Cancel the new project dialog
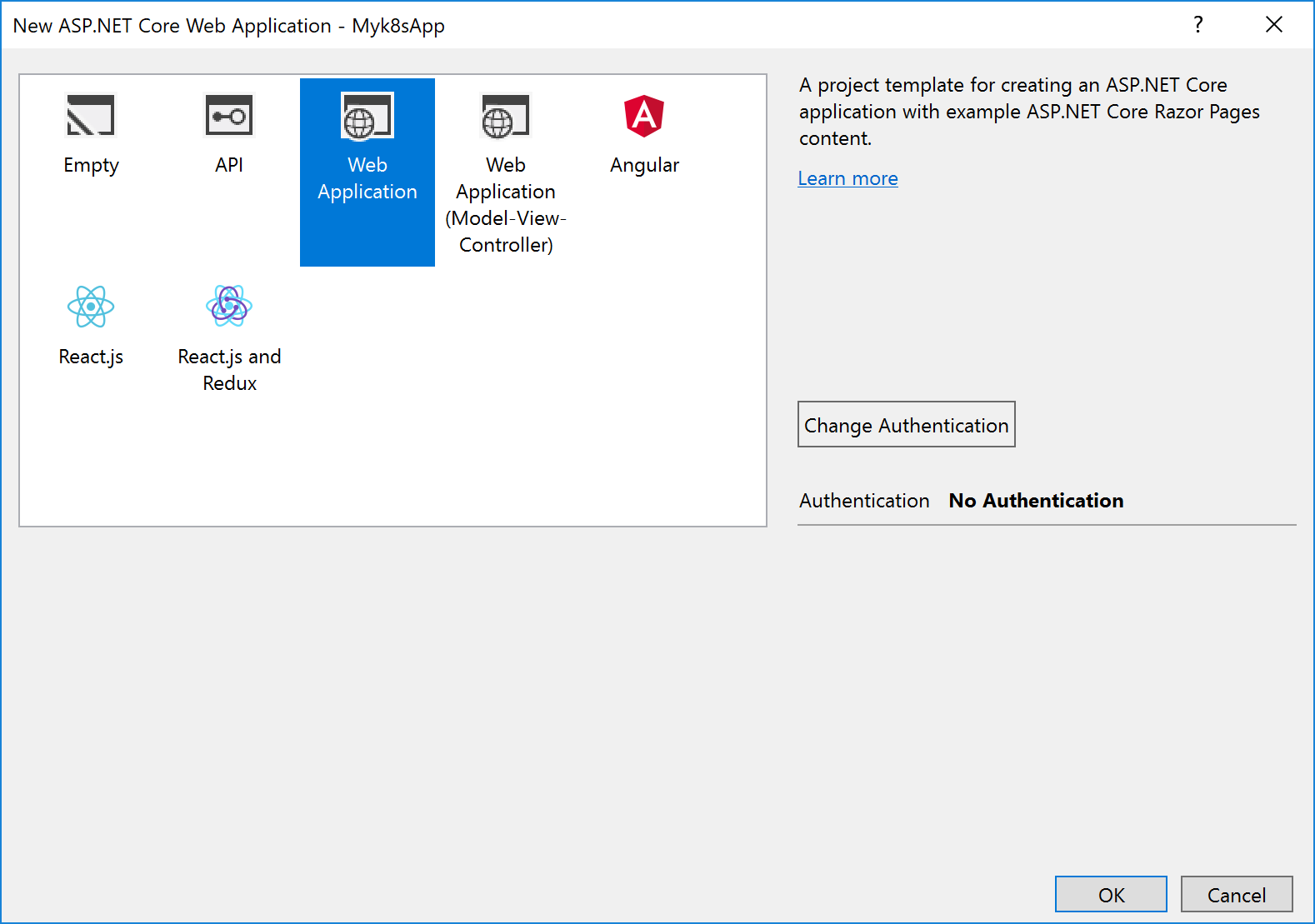1315x924 pixels. (1237, 894)
